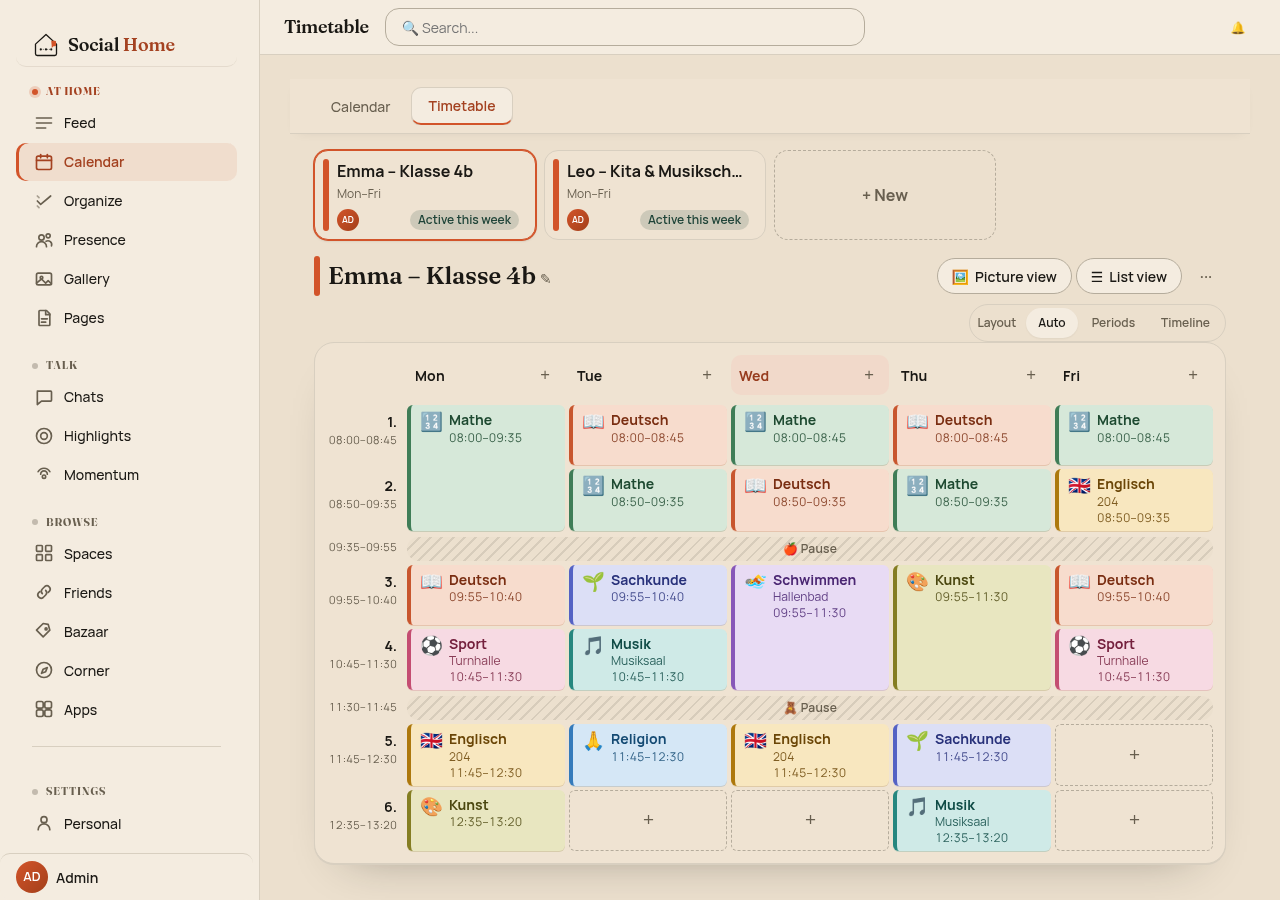Open the three-dots more options menu
The width and height of the screenshot is (1280, 900).
pos(1205,277)
